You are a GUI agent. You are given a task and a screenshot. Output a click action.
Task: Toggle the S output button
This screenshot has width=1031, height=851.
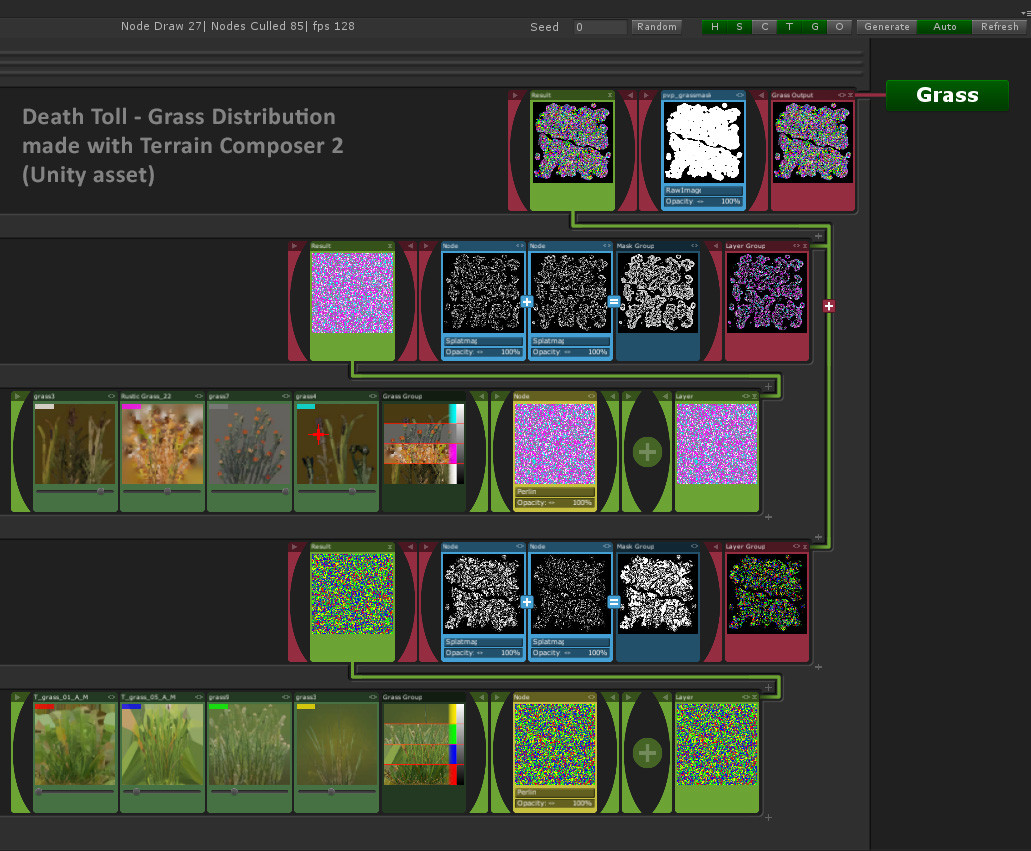740,27
